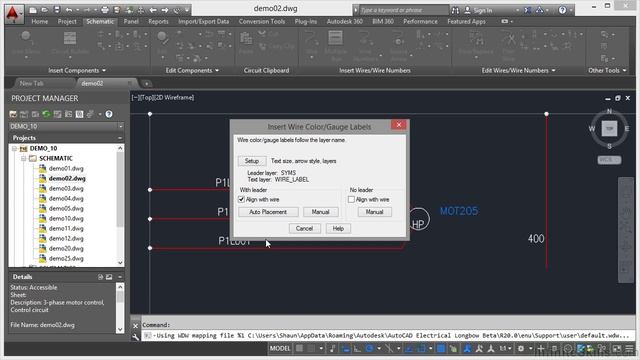
Task: Toggle No leader Align with wire checkbox
Action: (351, 199)
